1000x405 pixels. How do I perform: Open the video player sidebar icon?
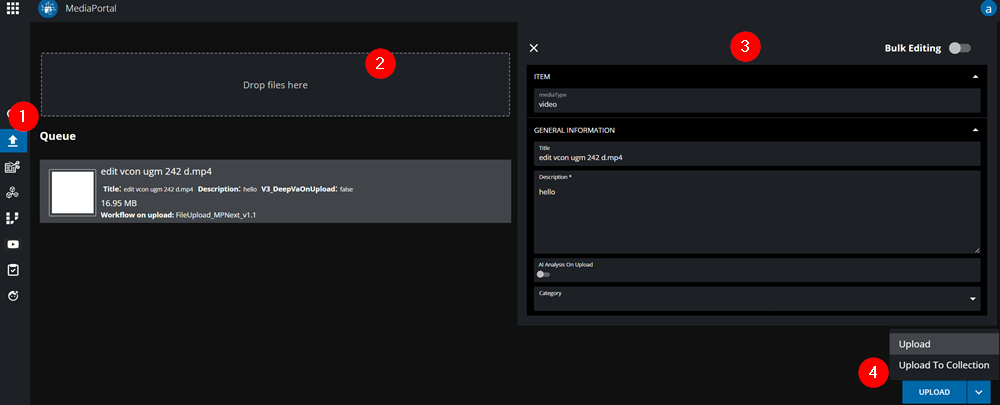click(14, 244)
